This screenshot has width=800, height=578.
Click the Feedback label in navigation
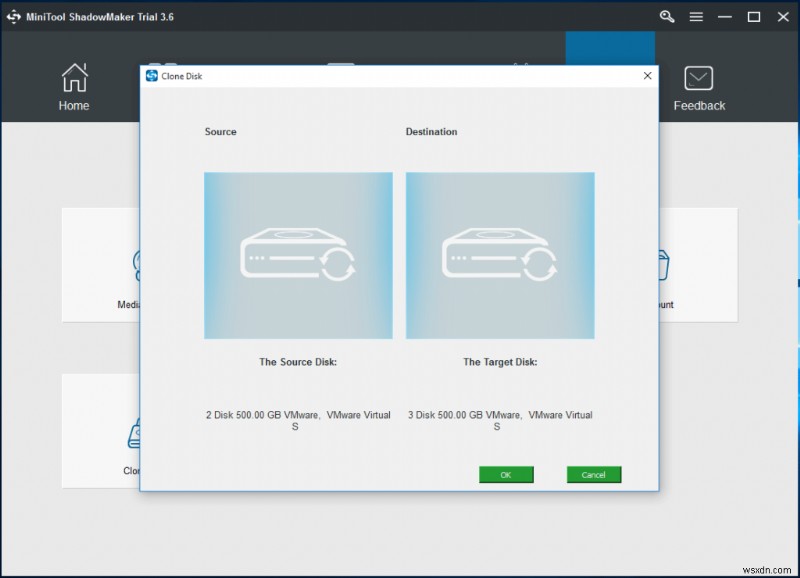pyautogui.click(x=699, y=106)
